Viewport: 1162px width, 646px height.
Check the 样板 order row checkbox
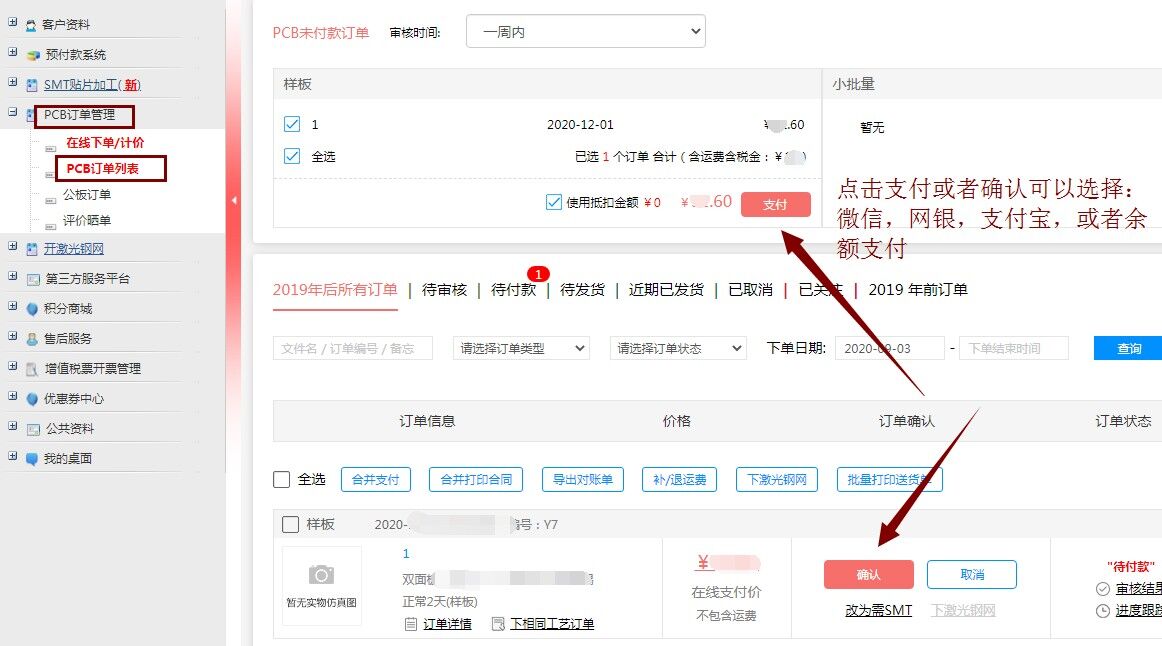click(291, 524)
